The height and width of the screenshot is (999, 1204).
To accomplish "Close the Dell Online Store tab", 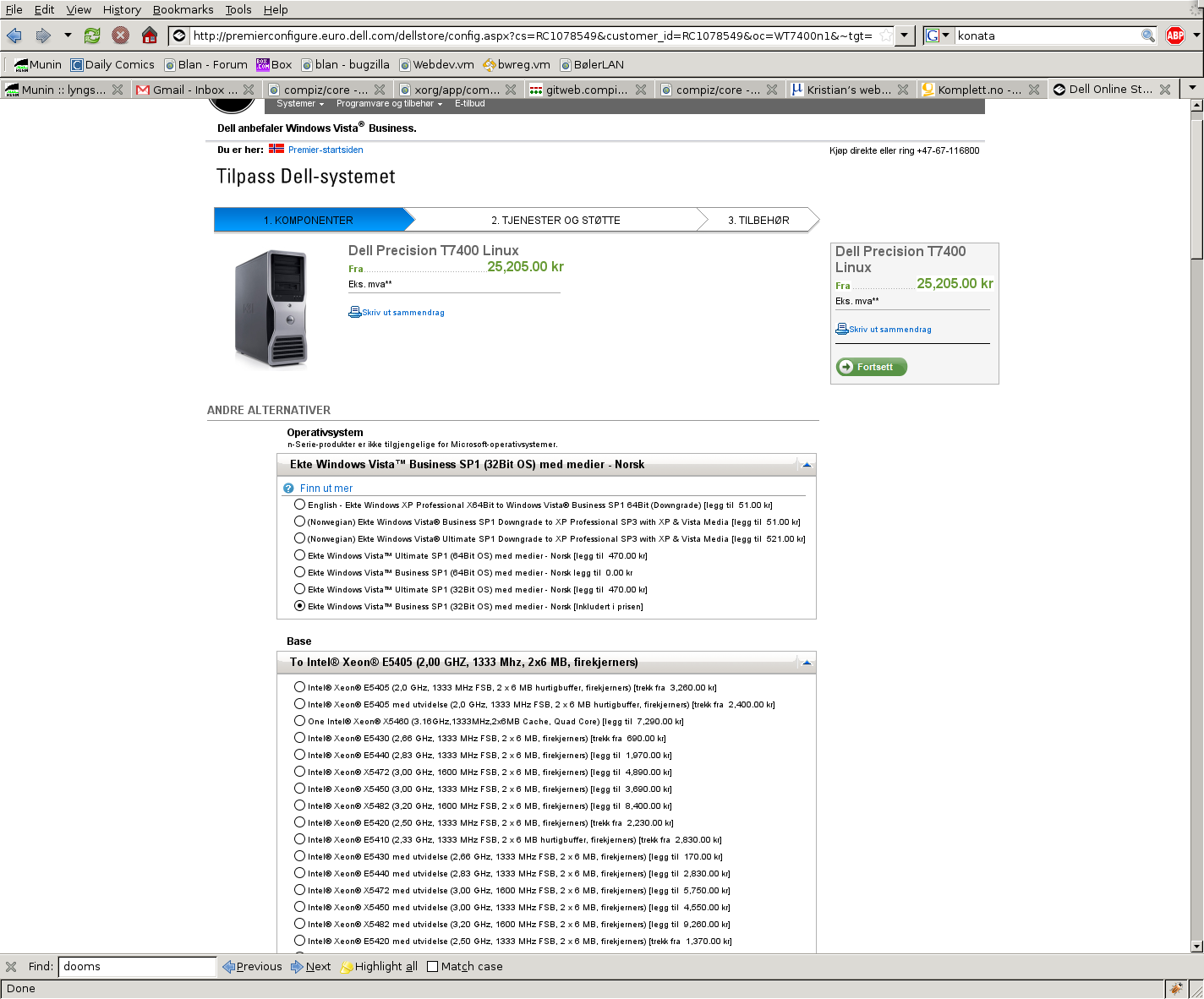I will coord(1165,90).
